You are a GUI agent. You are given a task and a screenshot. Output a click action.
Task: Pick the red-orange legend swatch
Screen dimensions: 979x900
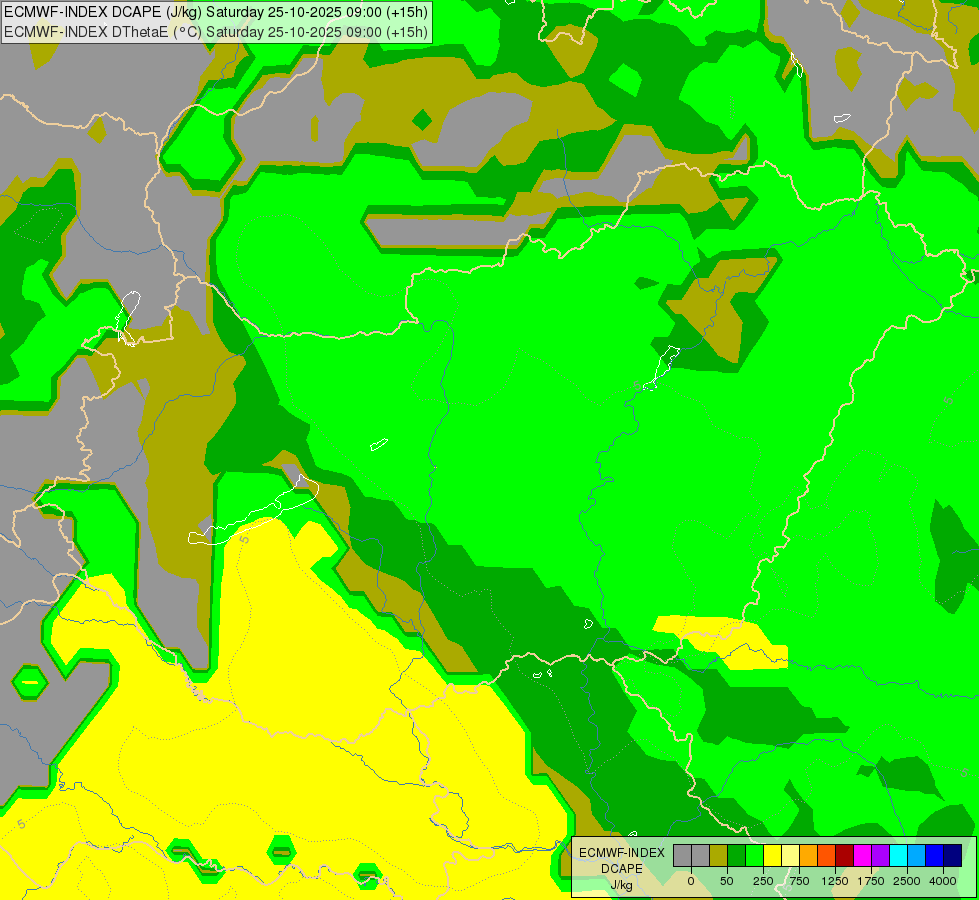(827, 855)
